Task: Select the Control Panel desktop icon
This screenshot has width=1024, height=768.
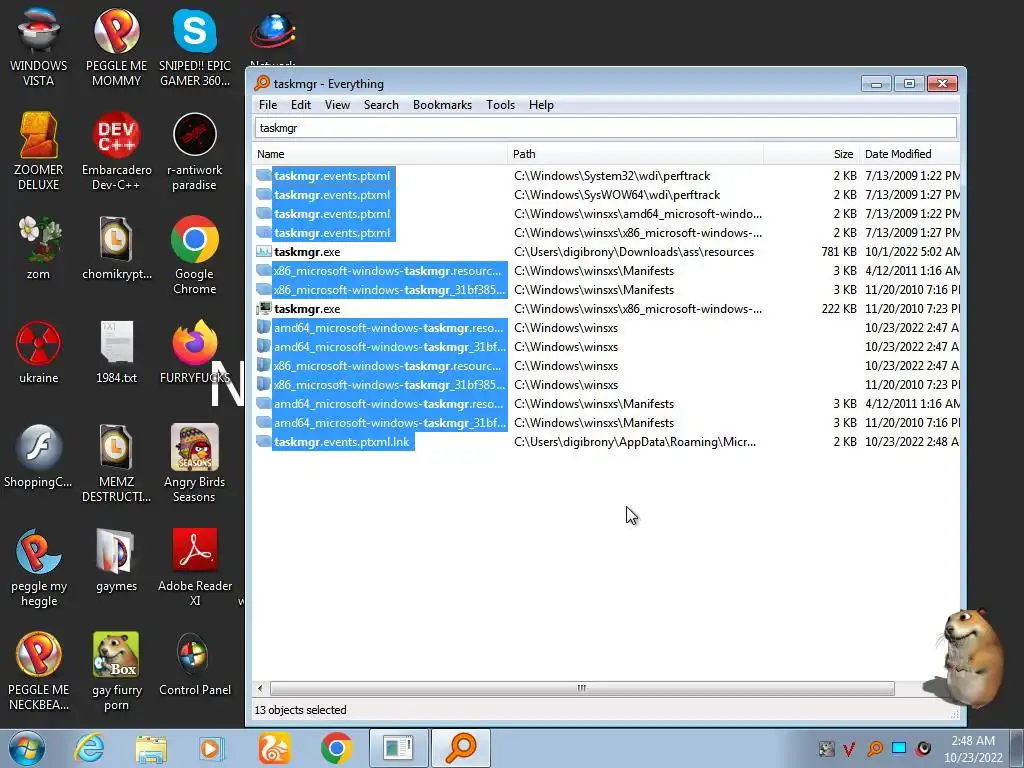Action: [x=195, y=664]
